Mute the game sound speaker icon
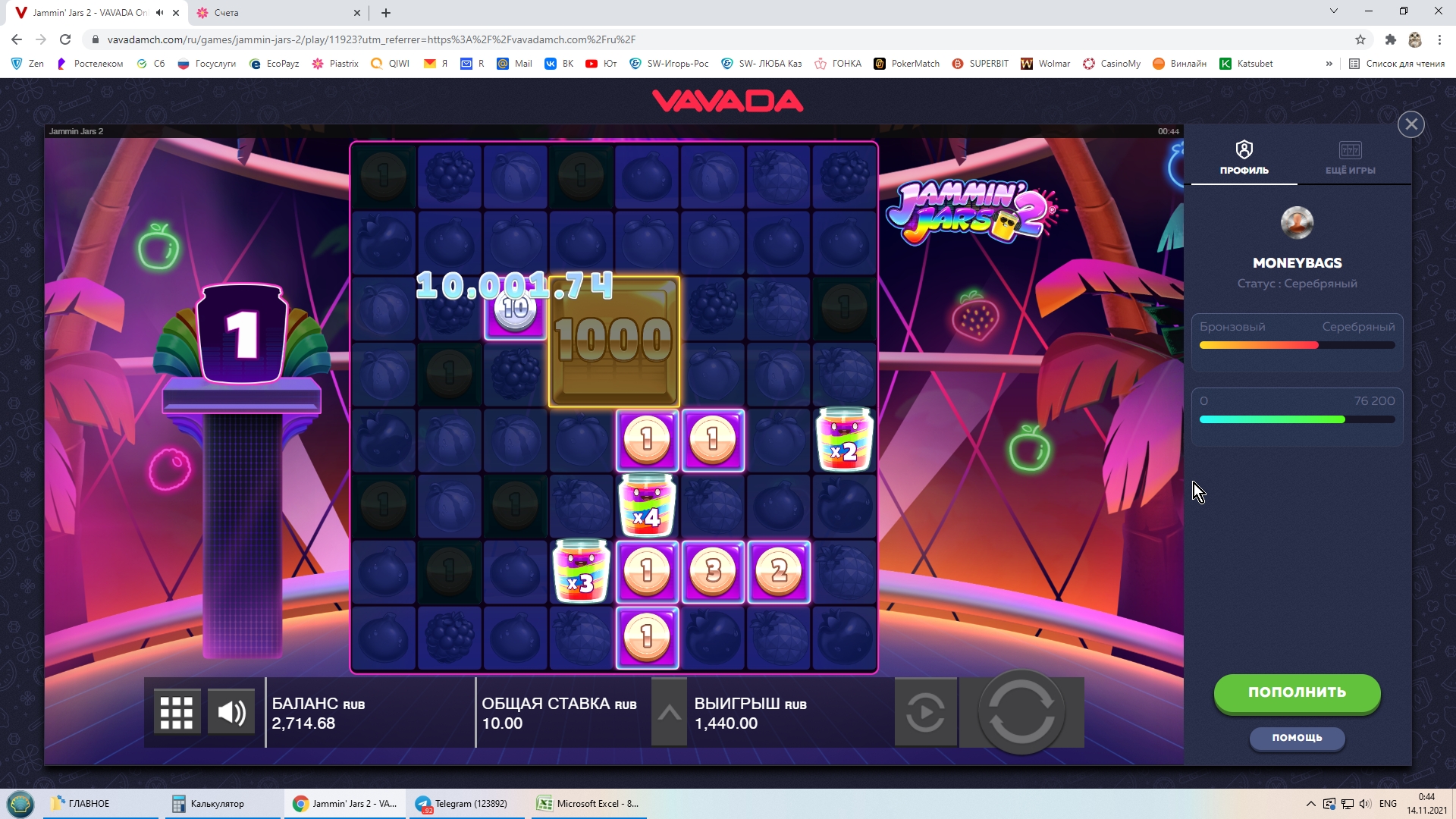The image size is (1456, 819). (x=231, y=712)
